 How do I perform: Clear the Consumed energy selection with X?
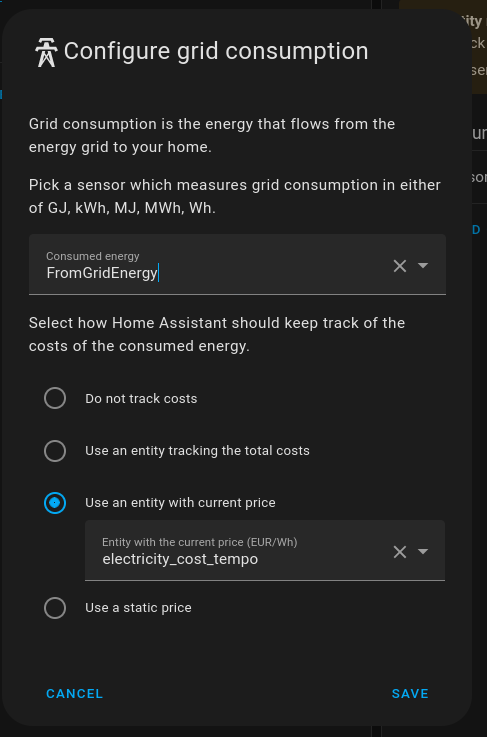[x=400, y=266]
